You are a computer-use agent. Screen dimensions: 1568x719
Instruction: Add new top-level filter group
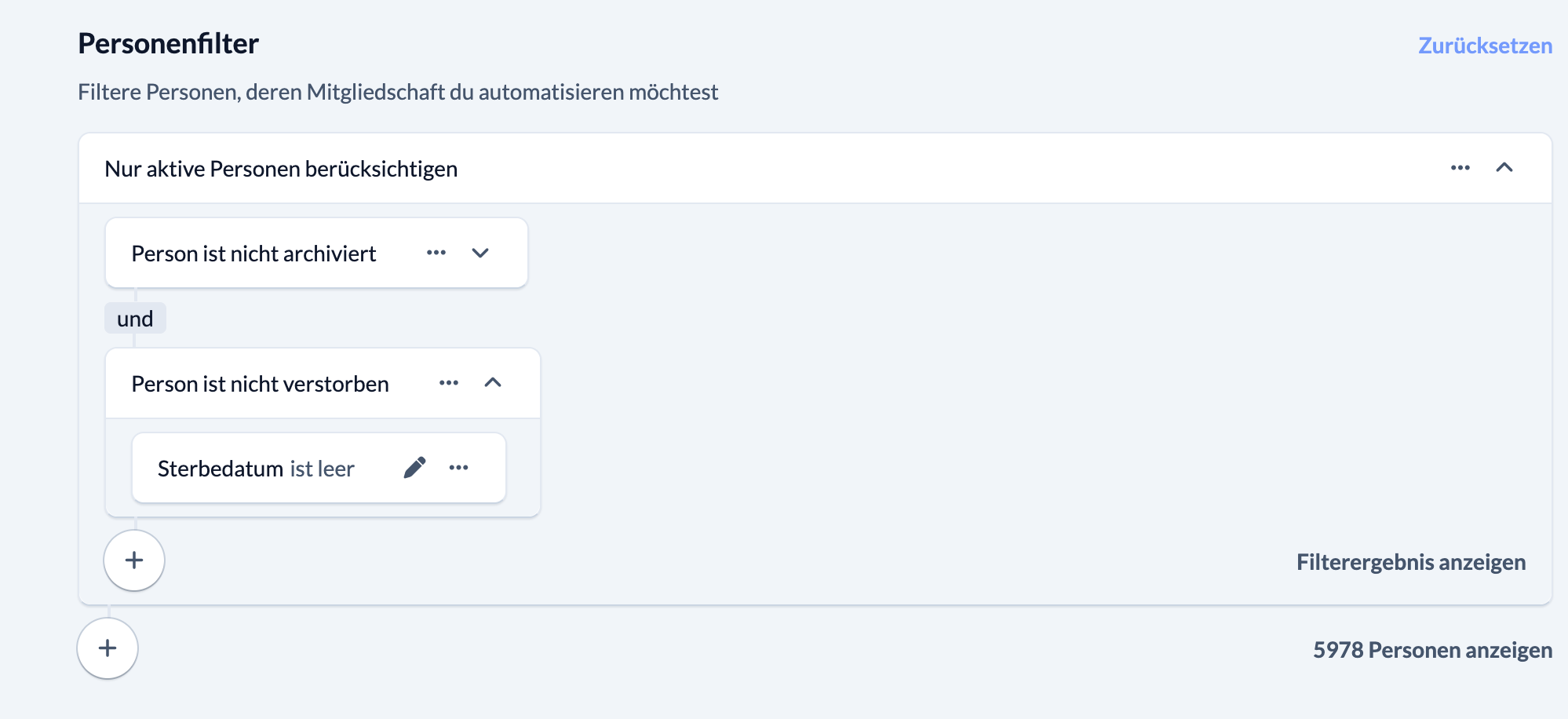click(x=108, y=648)
